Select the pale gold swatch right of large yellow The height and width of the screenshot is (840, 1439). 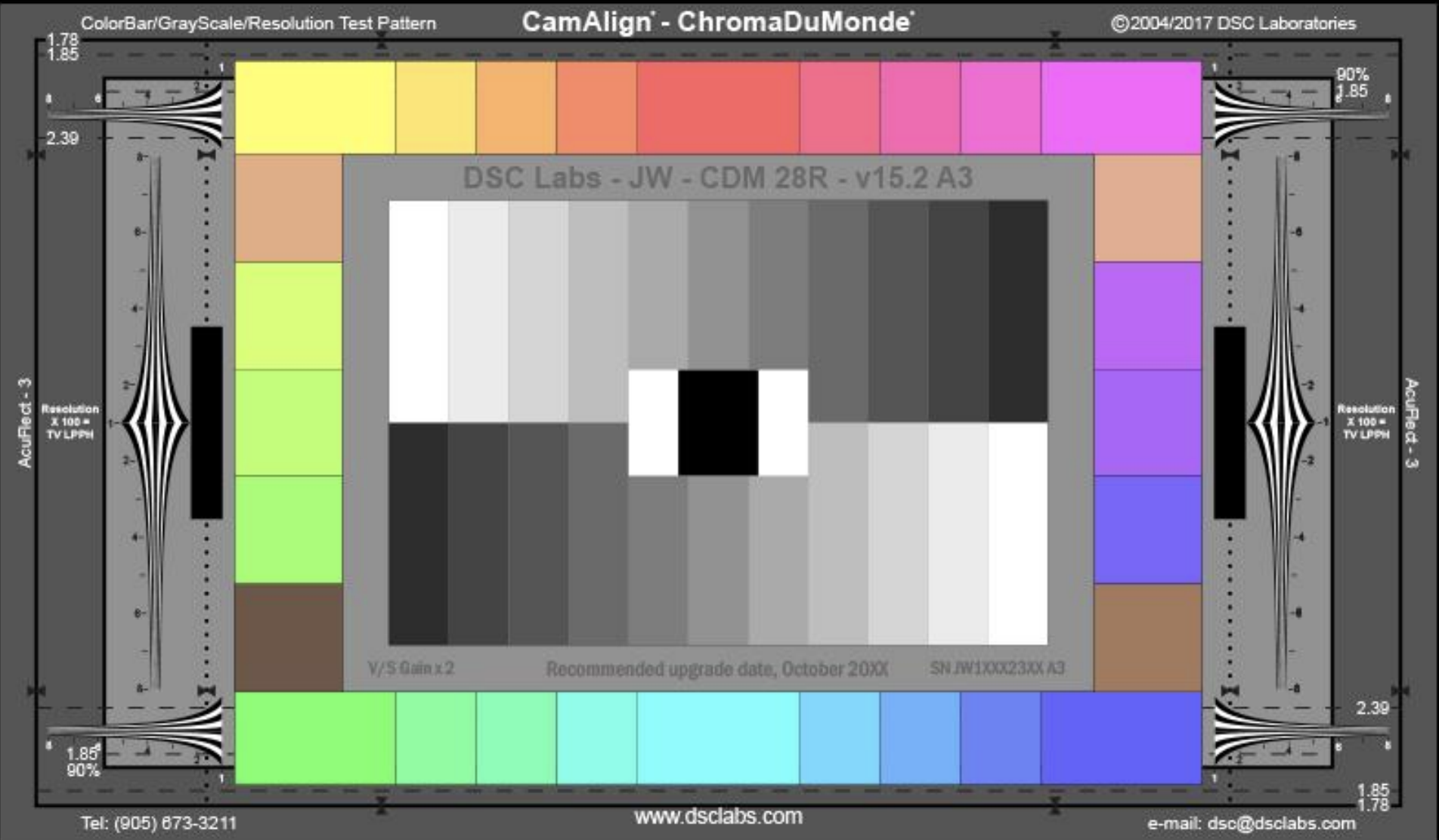pos(435,108)
